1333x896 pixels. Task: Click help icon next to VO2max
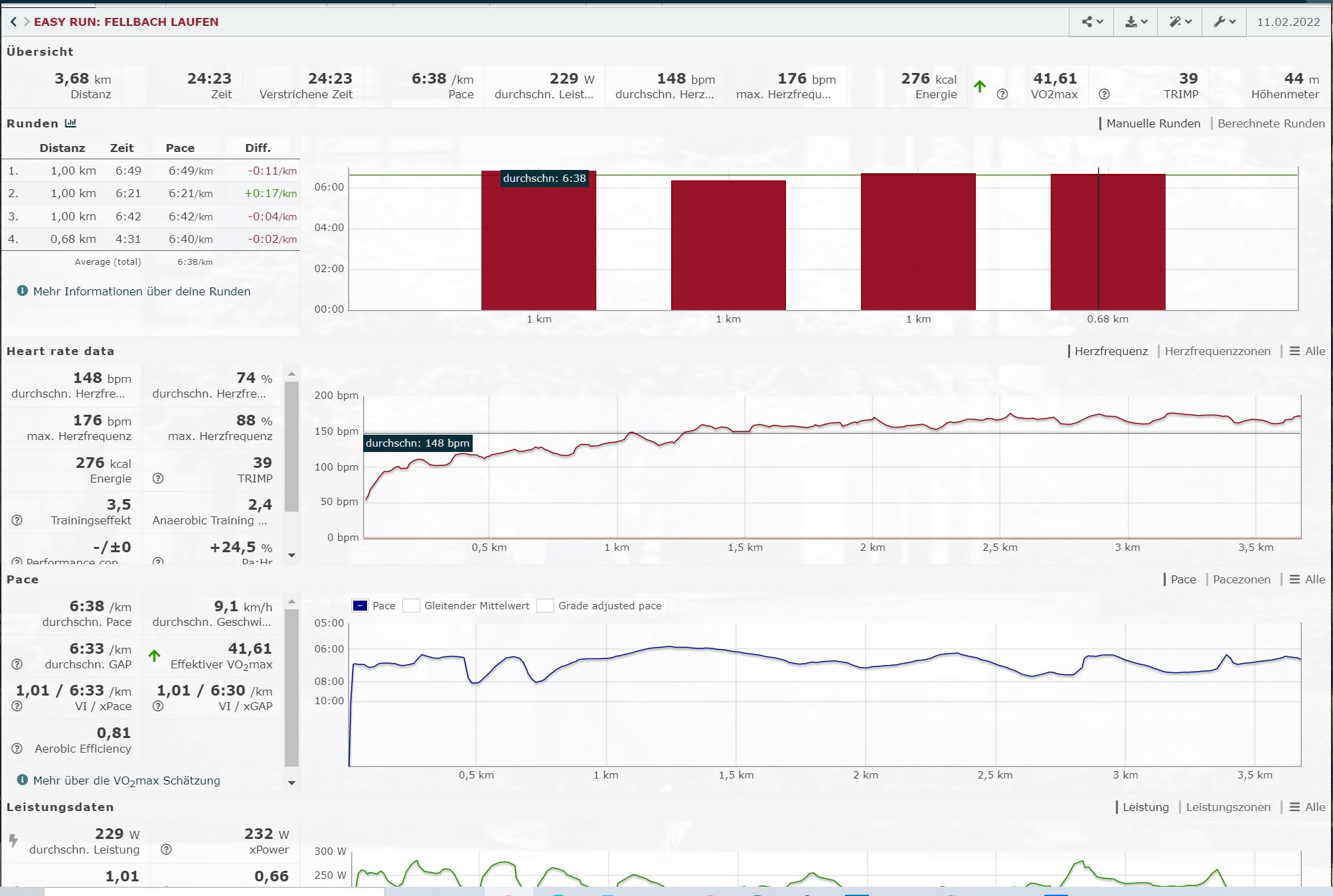(x=1002, y=94)
